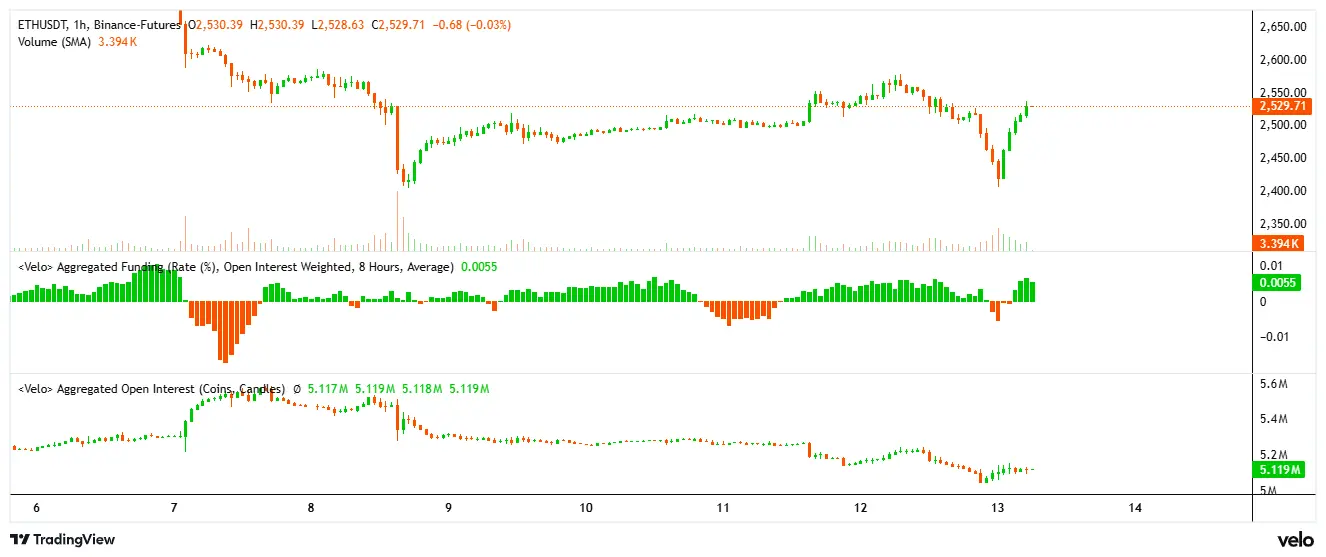Image resolution: width=1326 pixels, height=557 pixels.
Task: Click the 2,450.00 price axis label
Action: pos(1284,158)
